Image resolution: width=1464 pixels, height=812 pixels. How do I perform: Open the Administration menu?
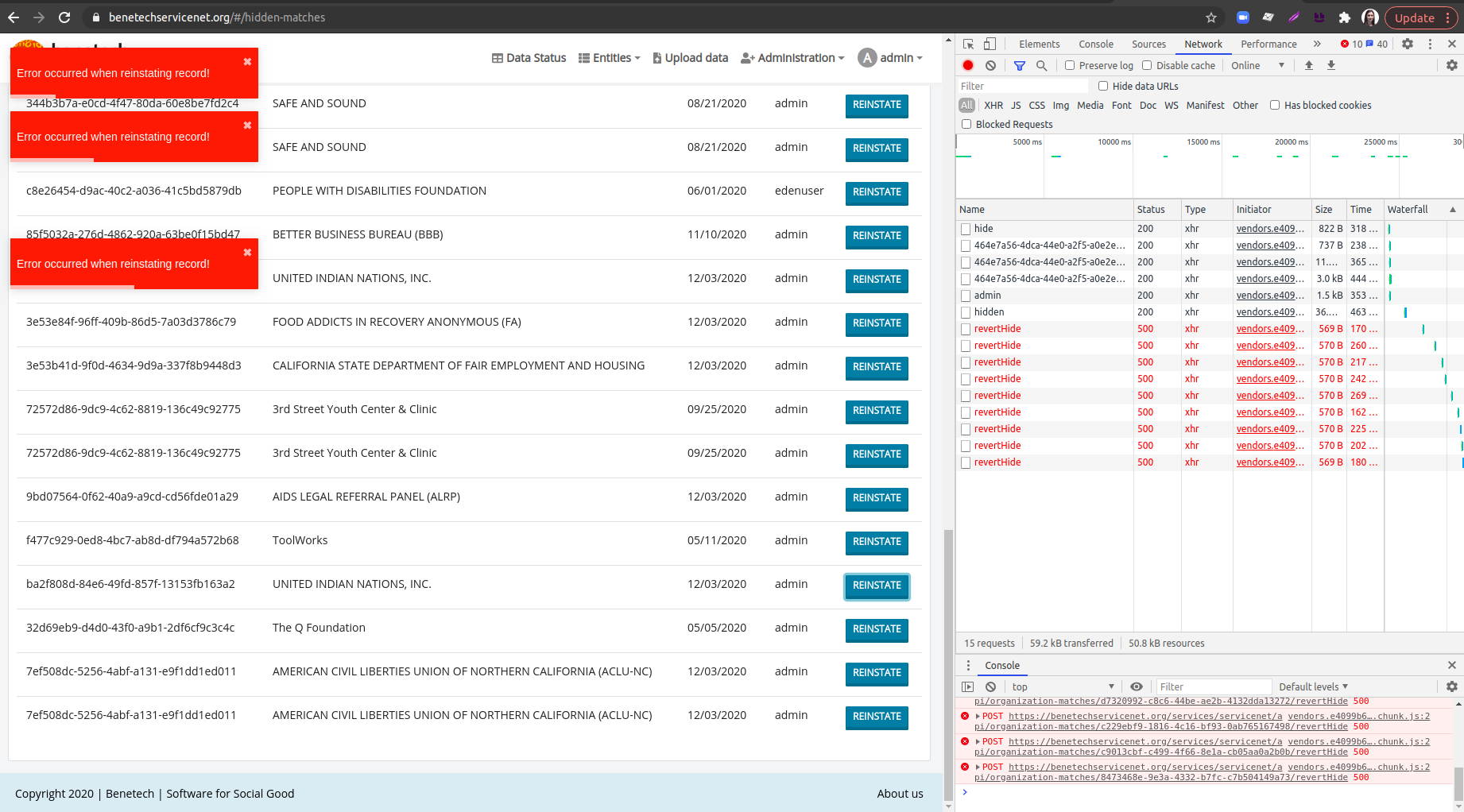792,57
